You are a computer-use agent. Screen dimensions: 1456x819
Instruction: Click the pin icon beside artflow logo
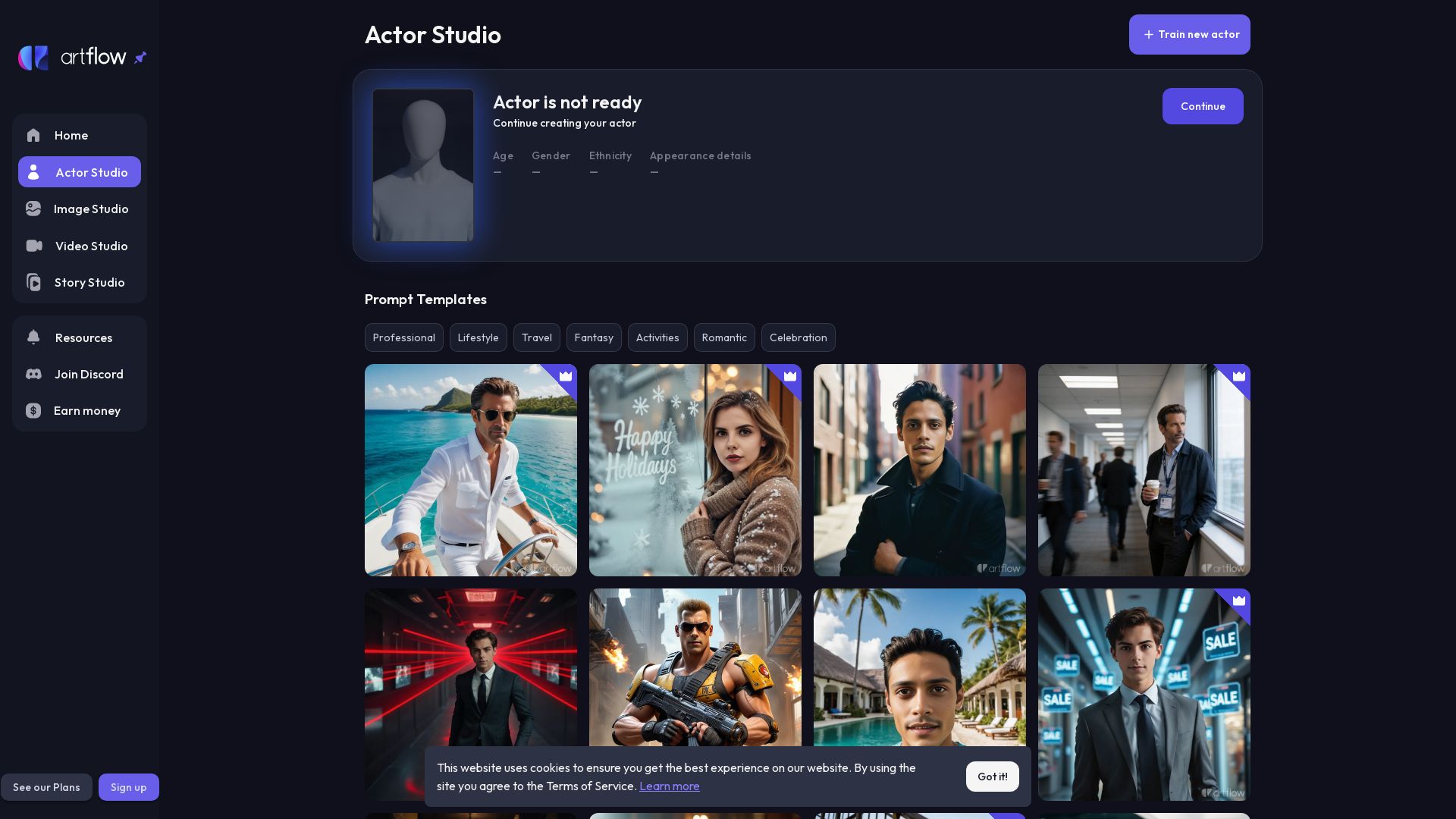pos(140,58)
